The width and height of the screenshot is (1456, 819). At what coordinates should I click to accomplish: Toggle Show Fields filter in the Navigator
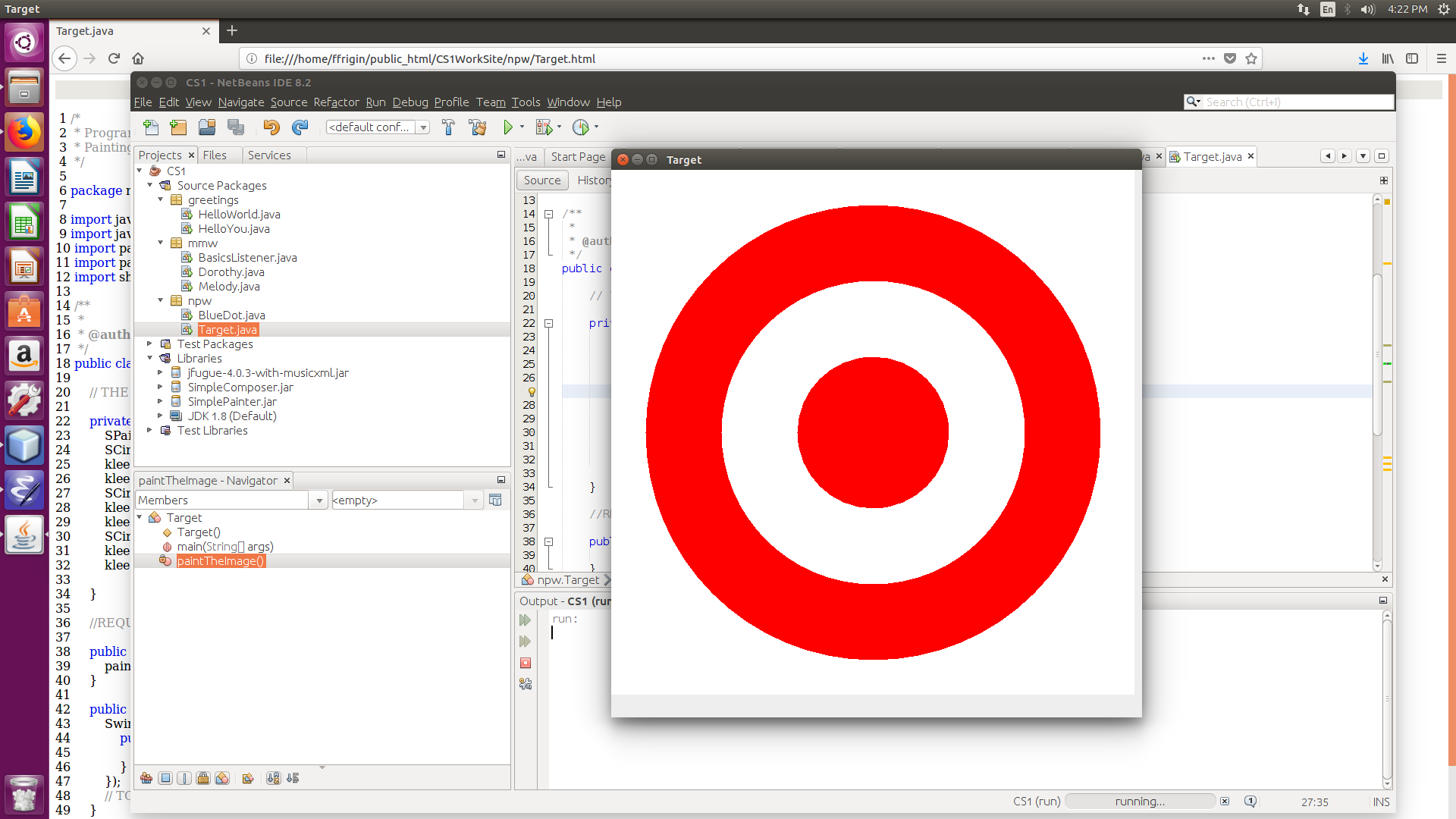click(165, 778)
